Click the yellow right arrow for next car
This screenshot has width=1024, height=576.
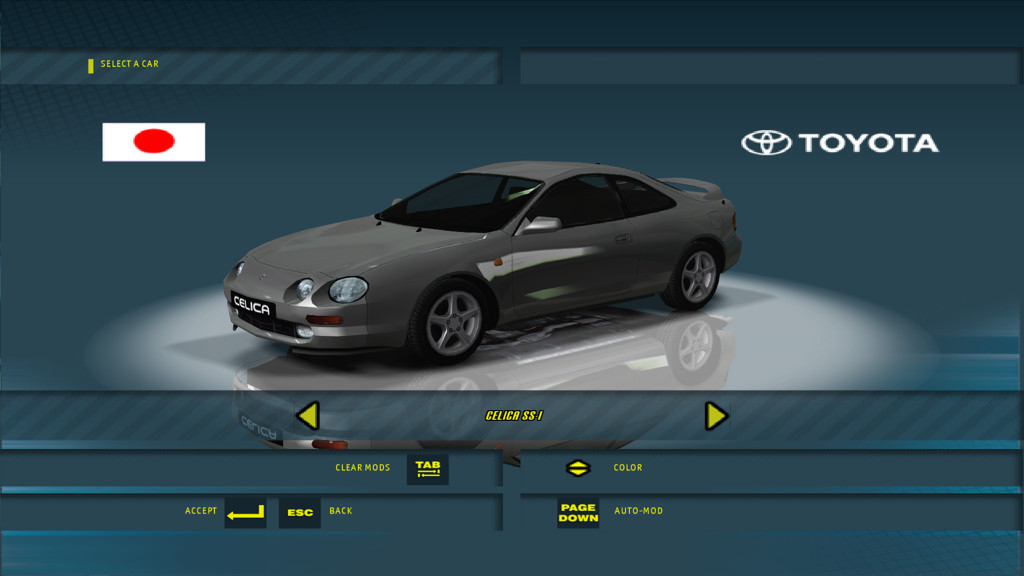(x=716, y=416)
